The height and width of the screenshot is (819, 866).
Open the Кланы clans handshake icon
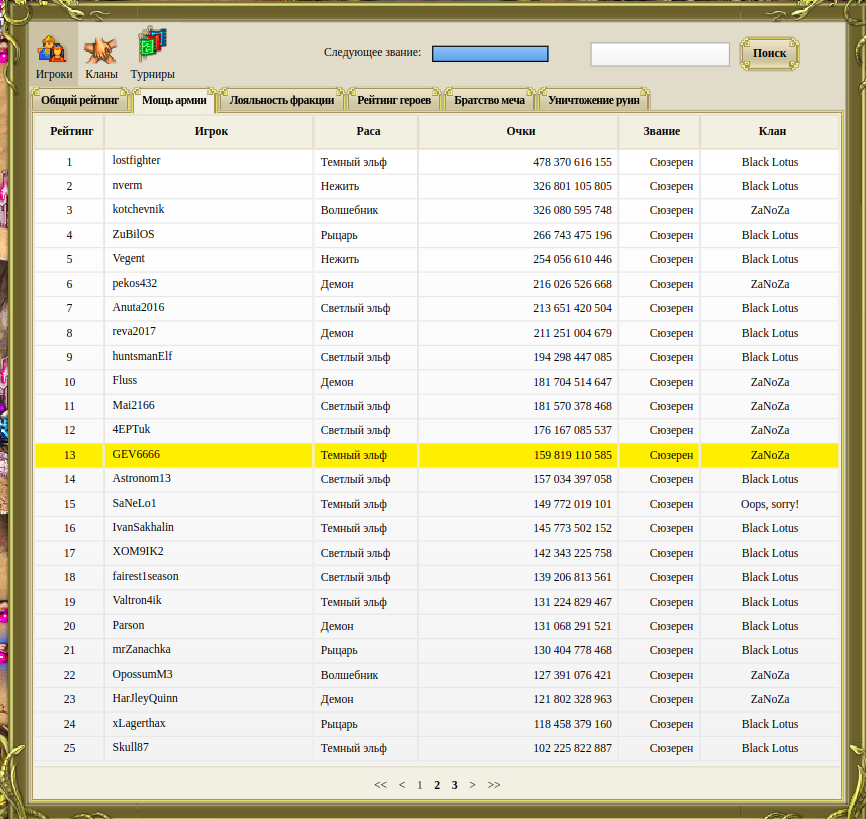101,52
